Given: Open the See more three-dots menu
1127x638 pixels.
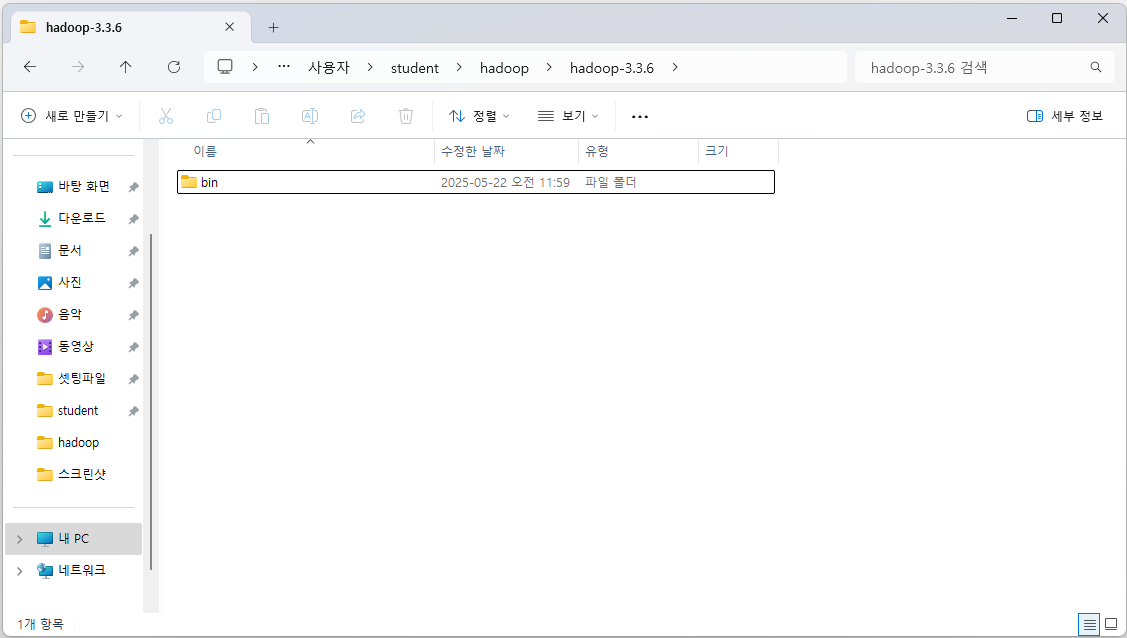Looking at the screenshot, I should click(x=640, y=116).
